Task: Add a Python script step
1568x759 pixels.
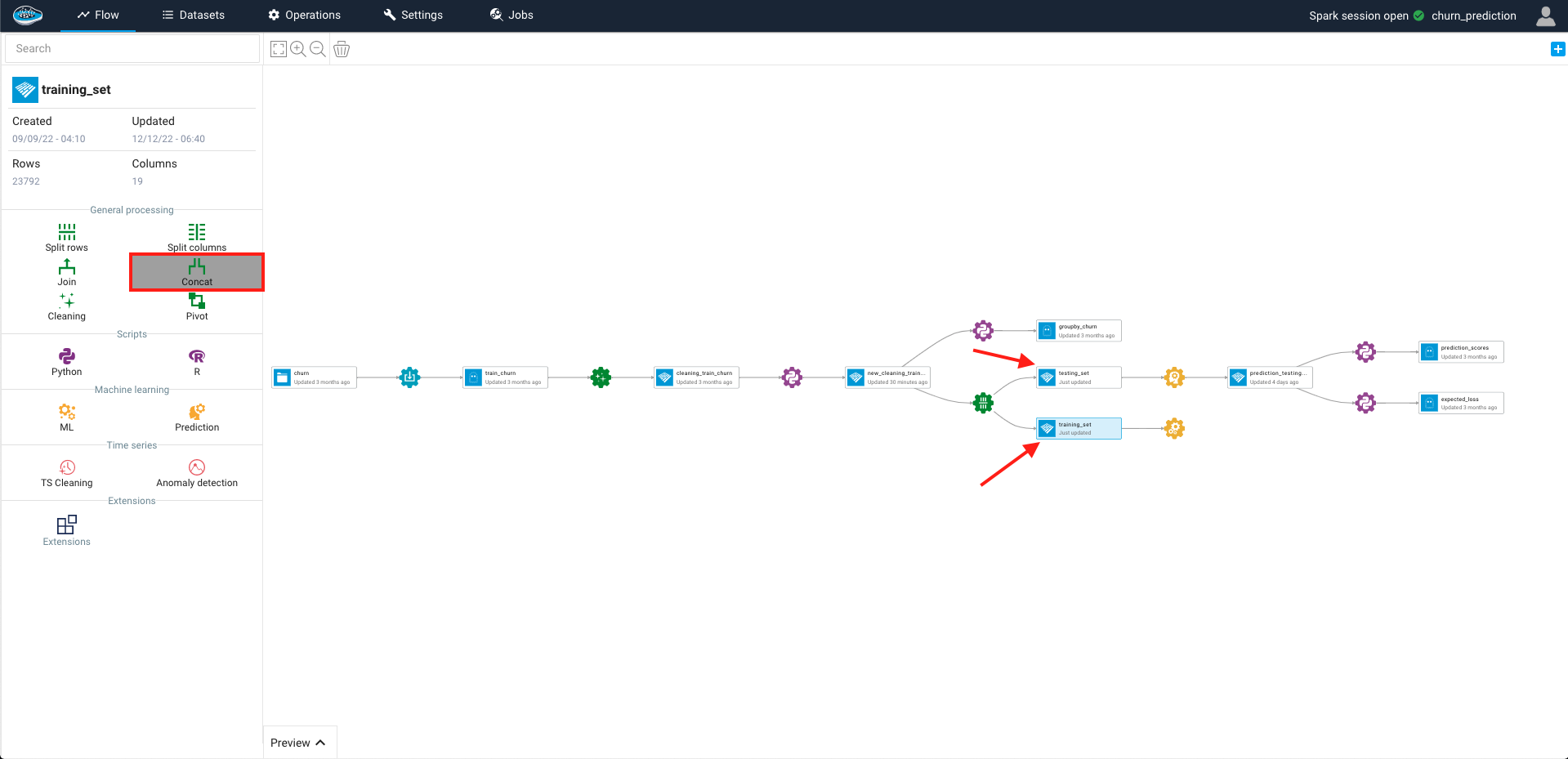Action: pos(66,361)
